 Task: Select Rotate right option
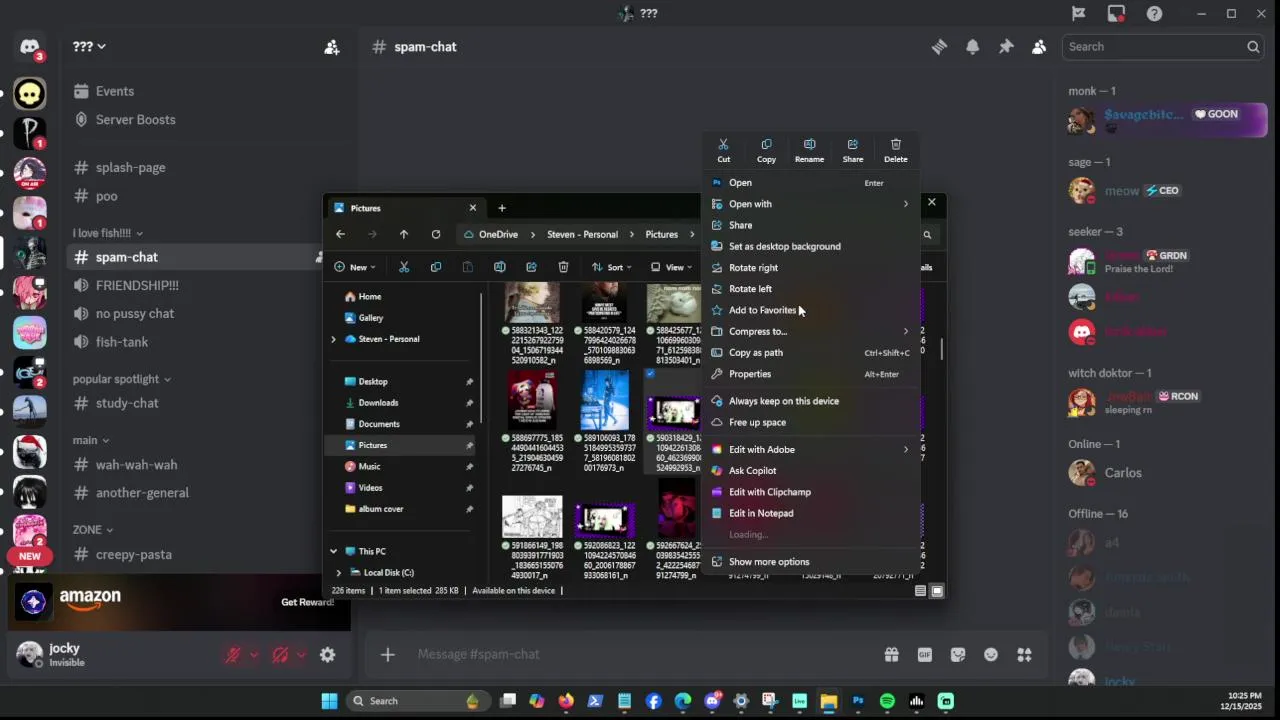(812, 268)
